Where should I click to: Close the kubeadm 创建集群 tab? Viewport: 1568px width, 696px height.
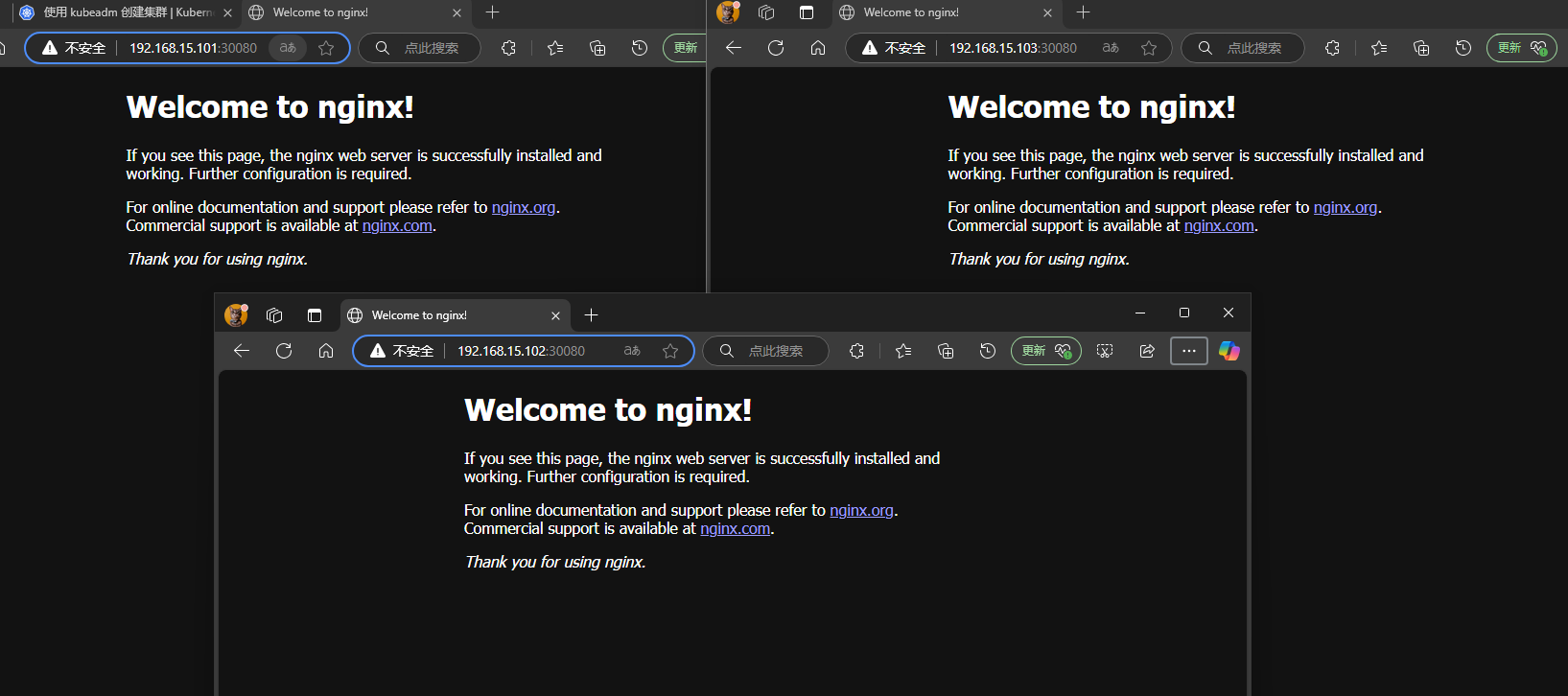227,12
